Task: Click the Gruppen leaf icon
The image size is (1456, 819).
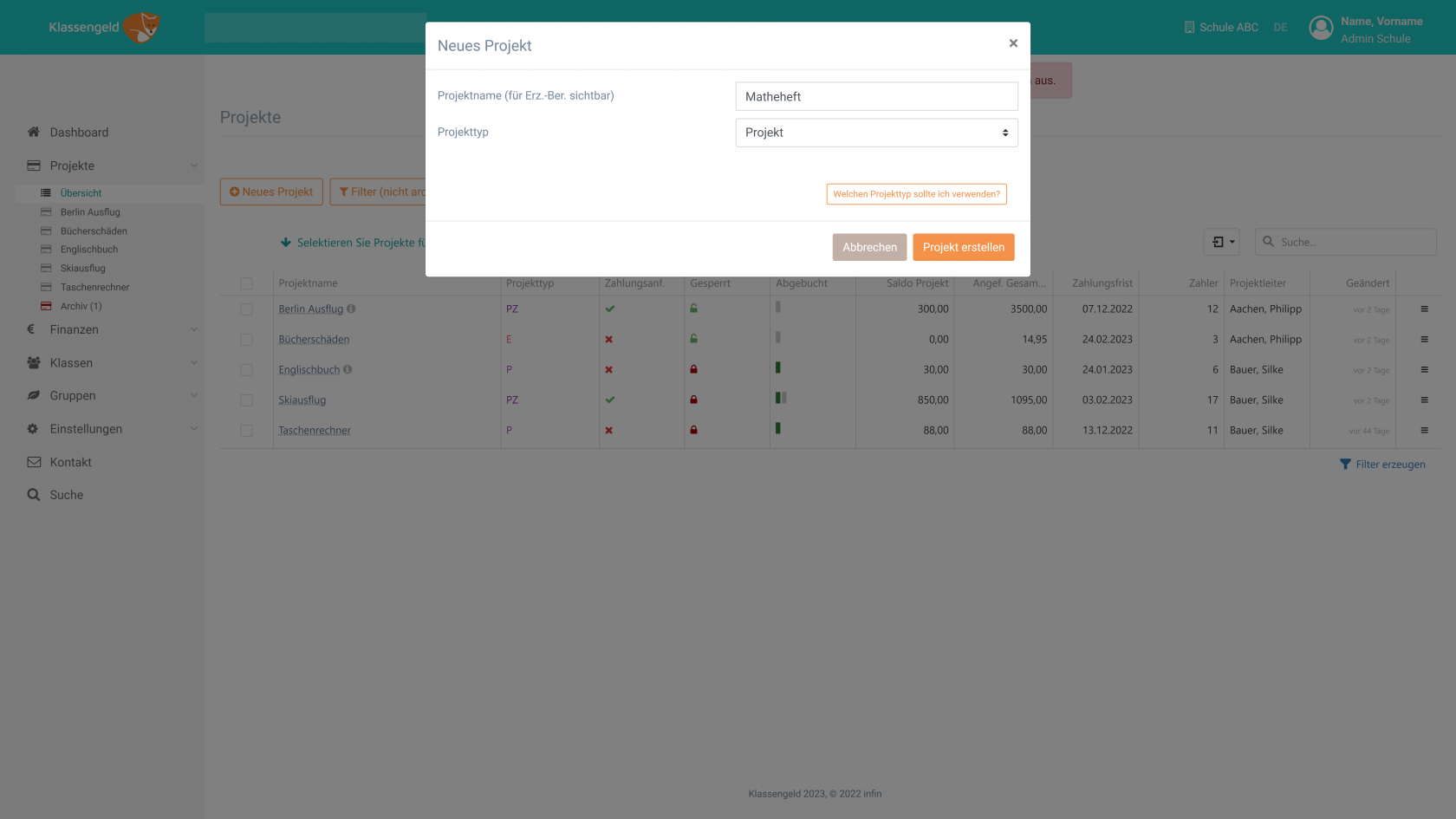Action: tap(34, 395)
